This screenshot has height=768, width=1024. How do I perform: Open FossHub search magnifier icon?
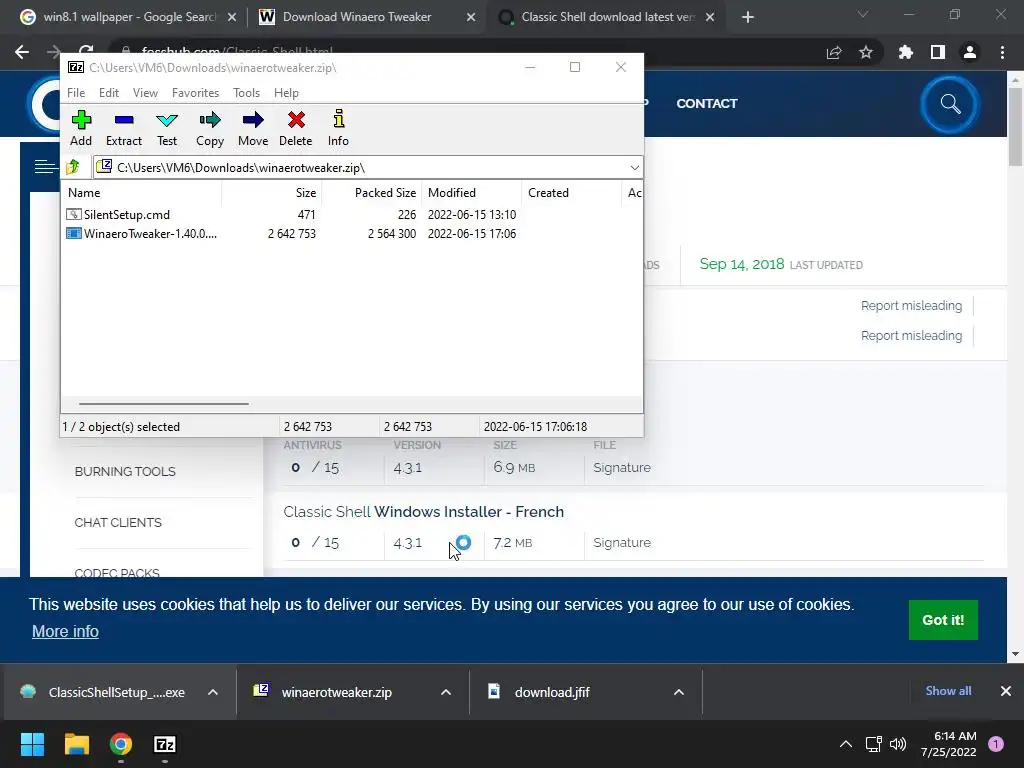950,104
